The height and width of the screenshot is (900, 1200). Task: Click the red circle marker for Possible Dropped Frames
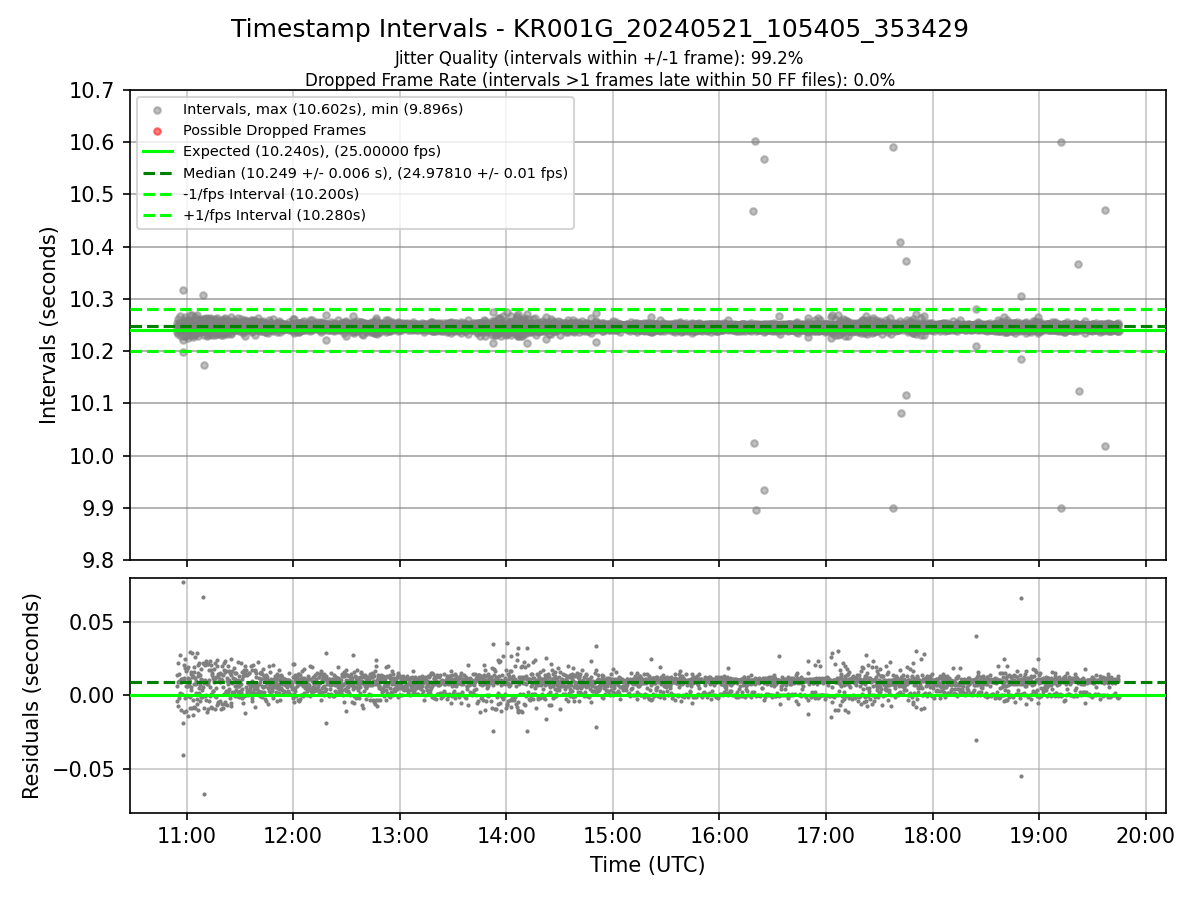point(157,131)
